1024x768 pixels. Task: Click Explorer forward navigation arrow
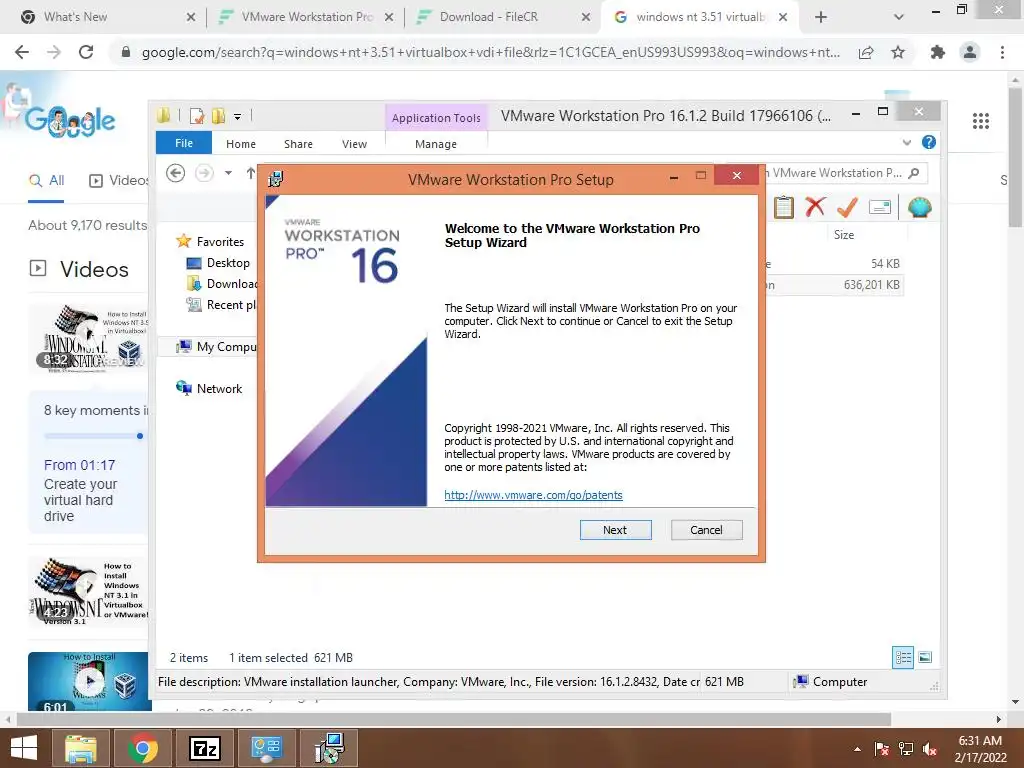coord(204,173)
